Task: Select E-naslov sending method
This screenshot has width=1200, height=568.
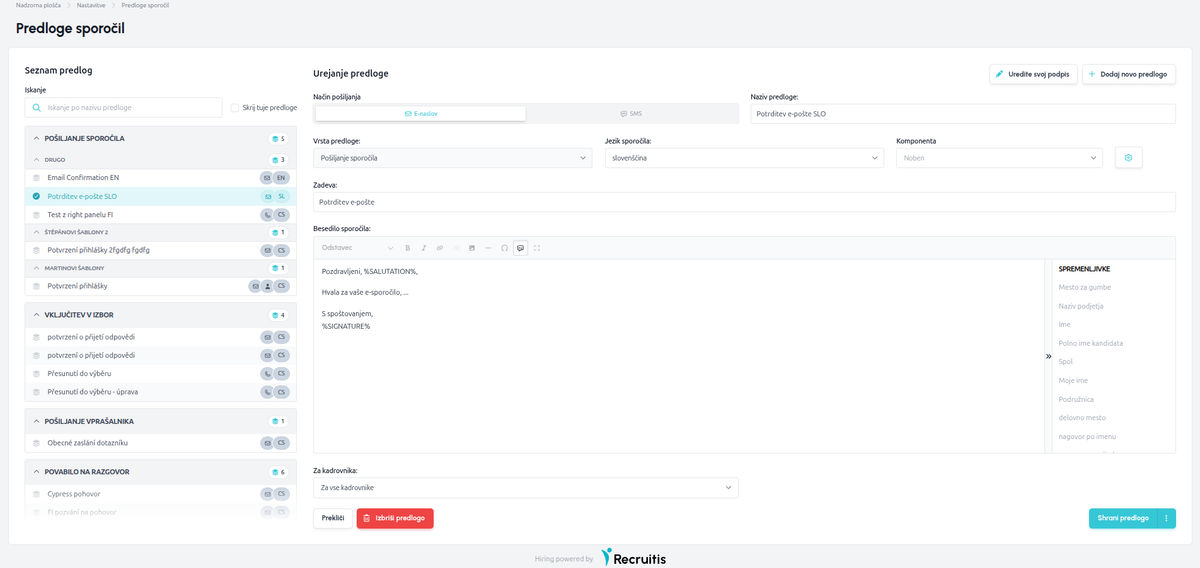Action: coord(421,114)
